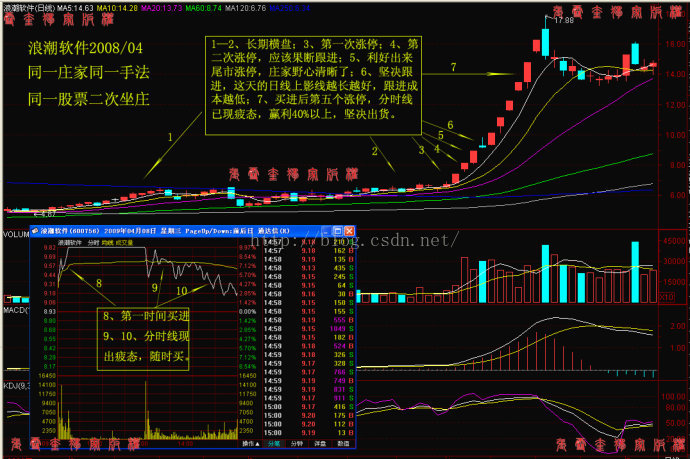Click the 9.97% intraday percentage label
This screenshot has height=459, width=690.
[247, 248]
